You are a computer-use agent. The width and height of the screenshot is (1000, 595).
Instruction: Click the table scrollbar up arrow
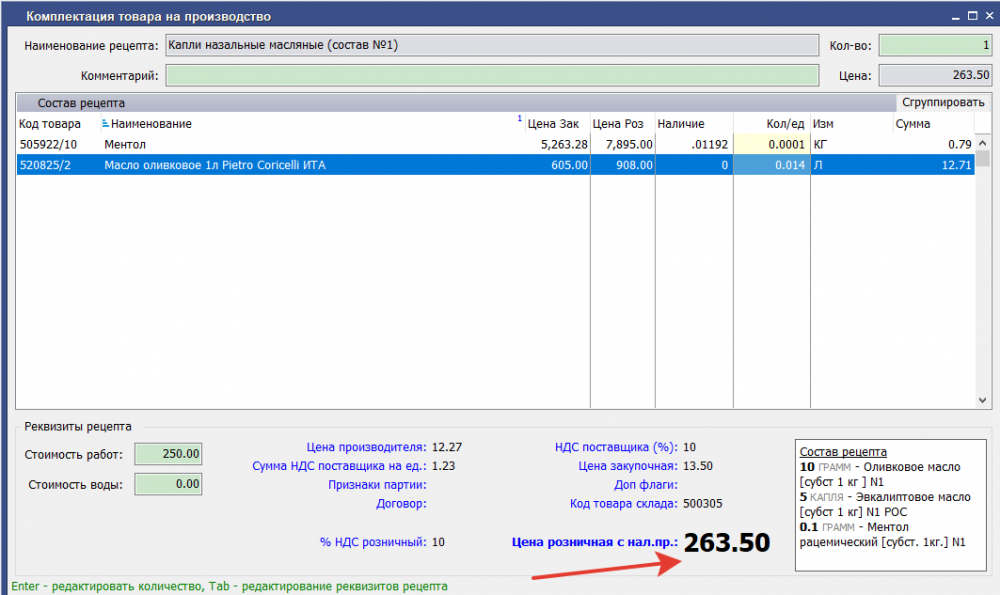983,143
